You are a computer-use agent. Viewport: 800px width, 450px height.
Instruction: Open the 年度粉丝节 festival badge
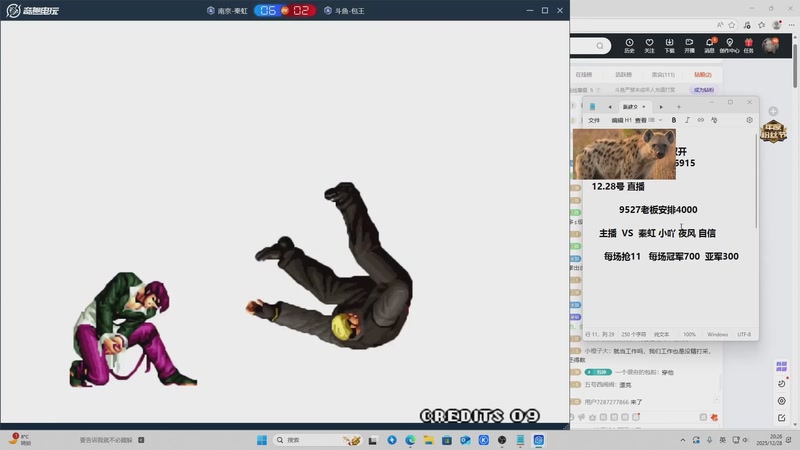pos(773,132)
